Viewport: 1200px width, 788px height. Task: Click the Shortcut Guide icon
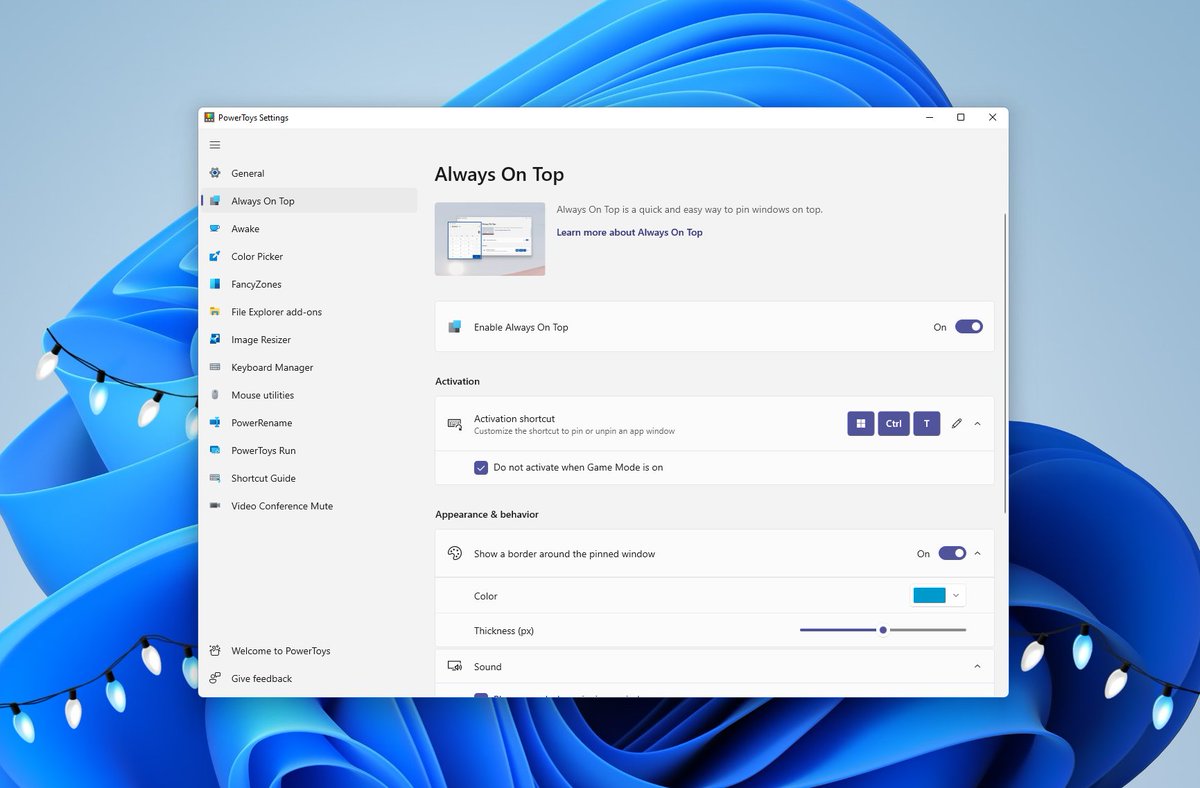point(215,478)
